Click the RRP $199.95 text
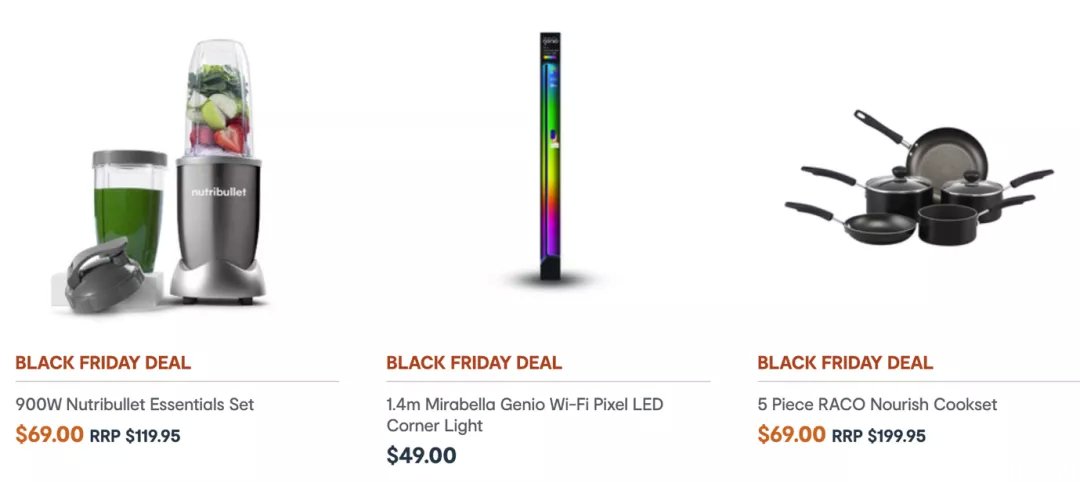 (878, 437)
